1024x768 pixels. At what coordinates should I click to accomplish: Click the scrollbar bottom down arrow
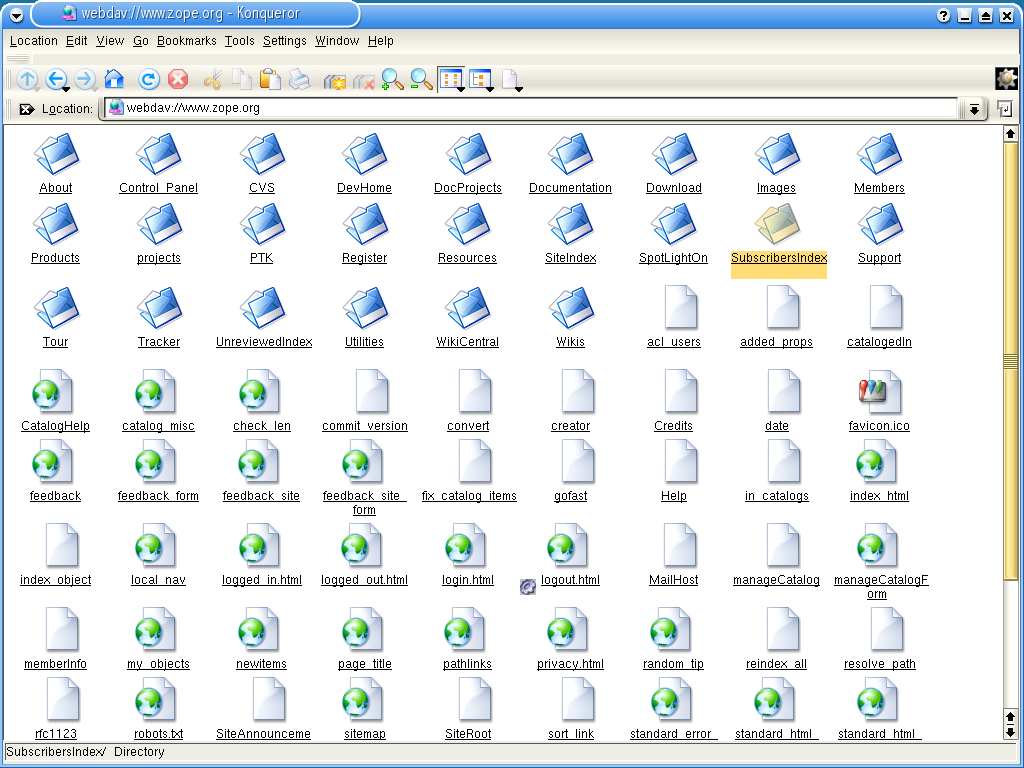pyautogui.click(x=1010, y=732)
